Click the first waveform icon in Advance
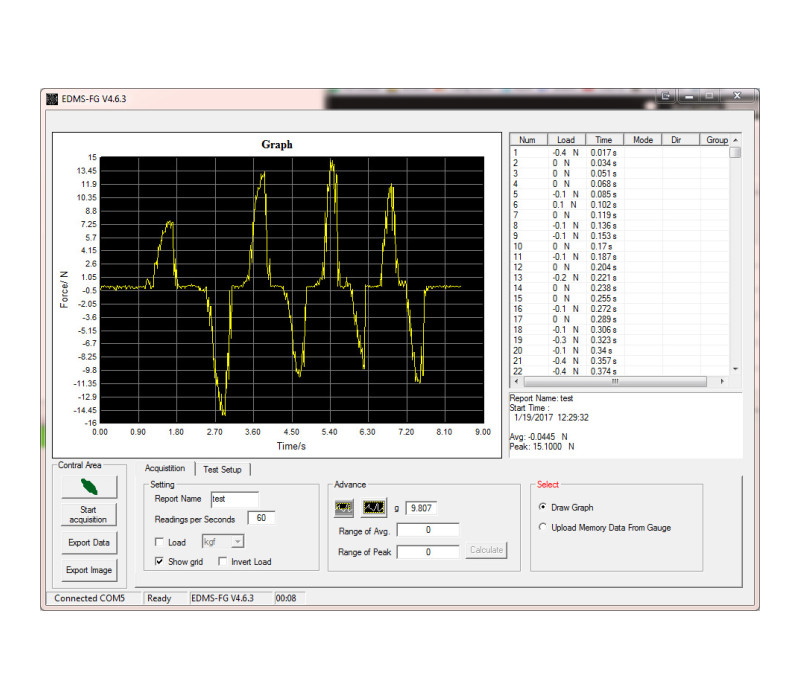This screenshot has height=700, width=800. coord(344,508)
